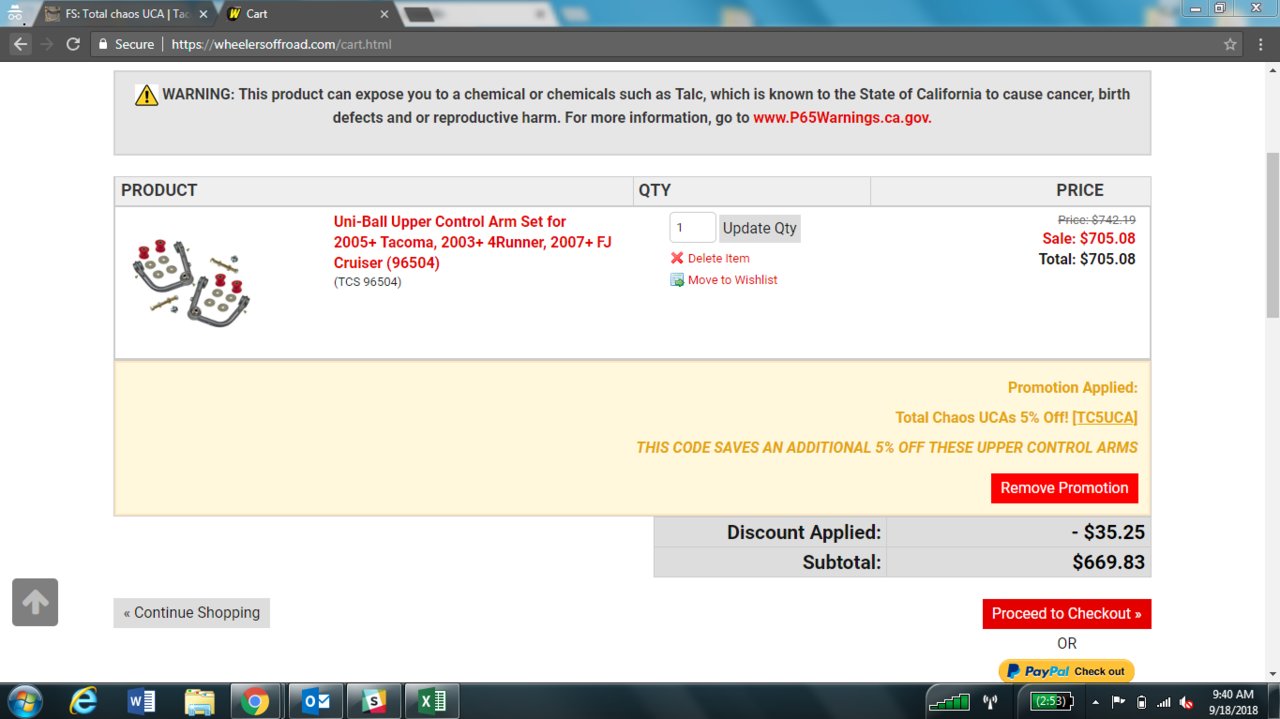Click the PRICE column header

(x=1080, y=190)
